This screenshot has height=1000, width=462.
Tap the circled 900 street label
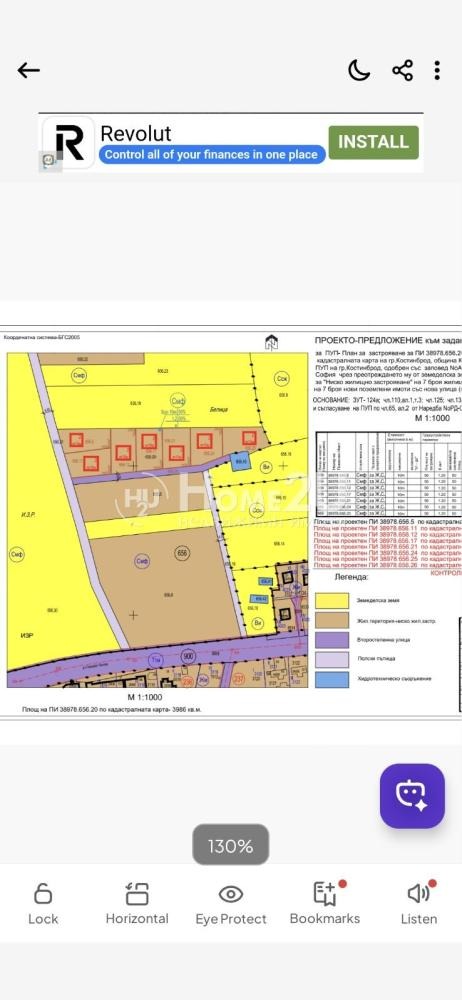click(188, 657)
